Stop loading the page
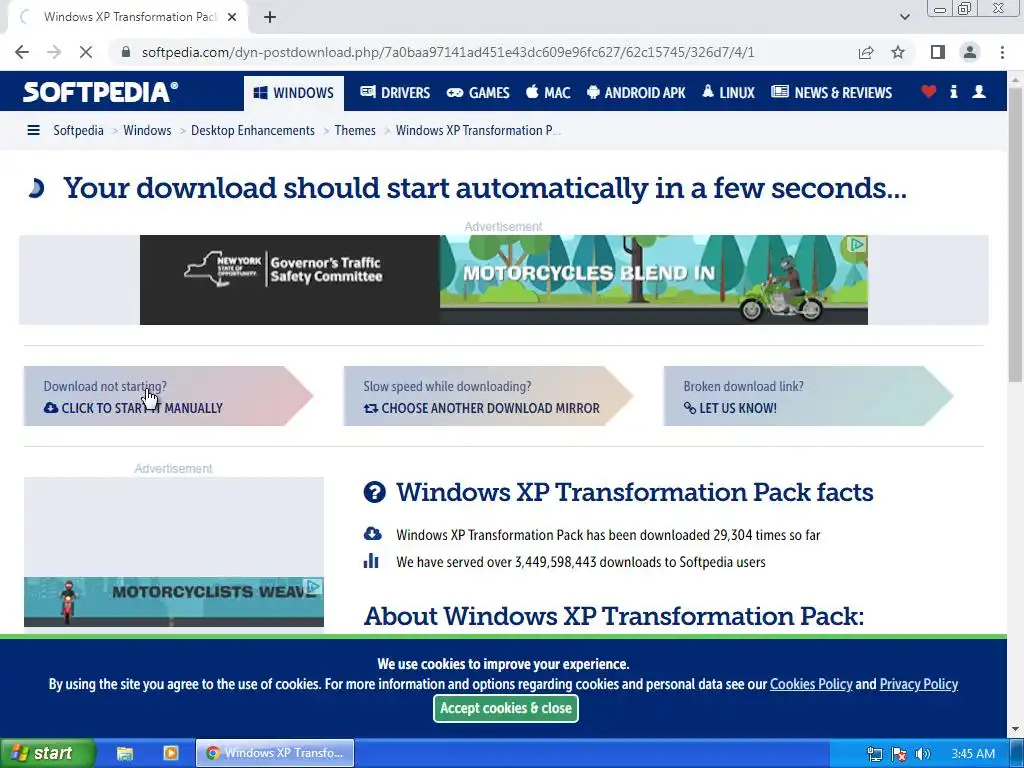1024x768 pixels. pyautogui.click(x=86, y=52)
